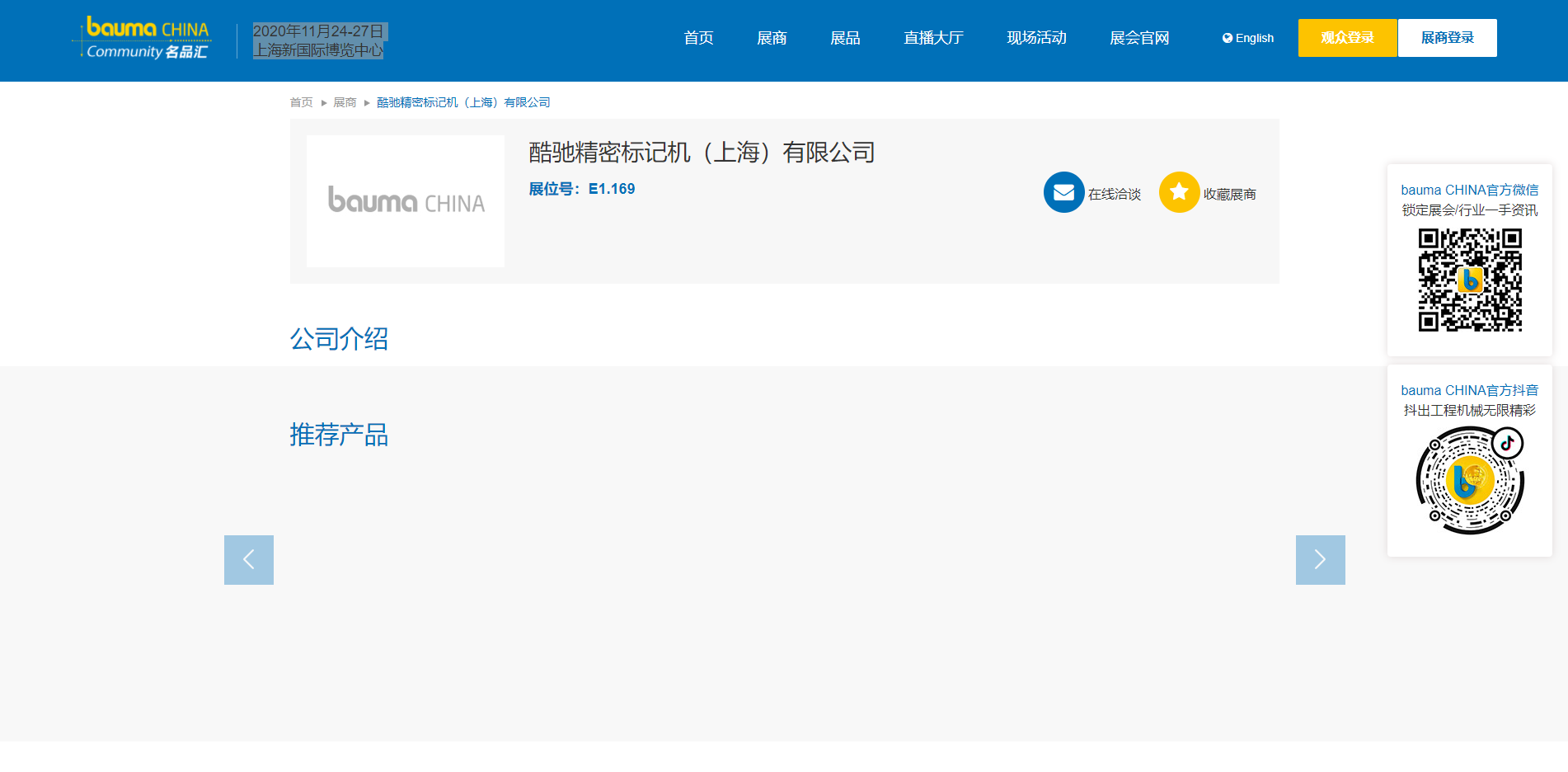Open the 首页 navigation menu item
This screenshot has height=772, width=1568.
coord(698,38)
